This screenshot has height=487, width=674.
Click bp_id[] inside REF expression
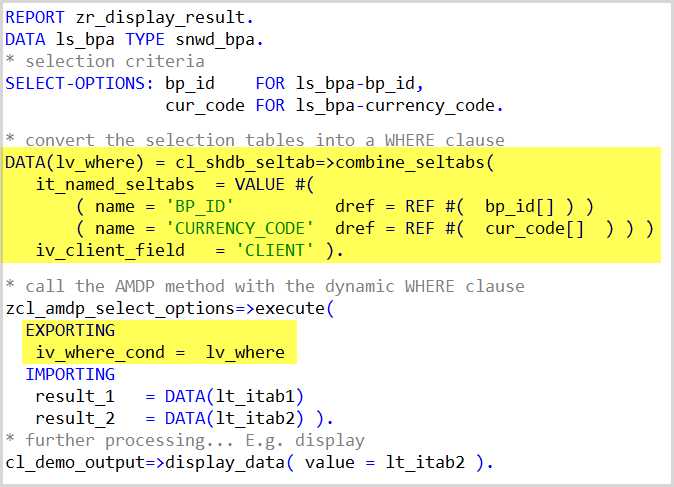click(520, 207)
